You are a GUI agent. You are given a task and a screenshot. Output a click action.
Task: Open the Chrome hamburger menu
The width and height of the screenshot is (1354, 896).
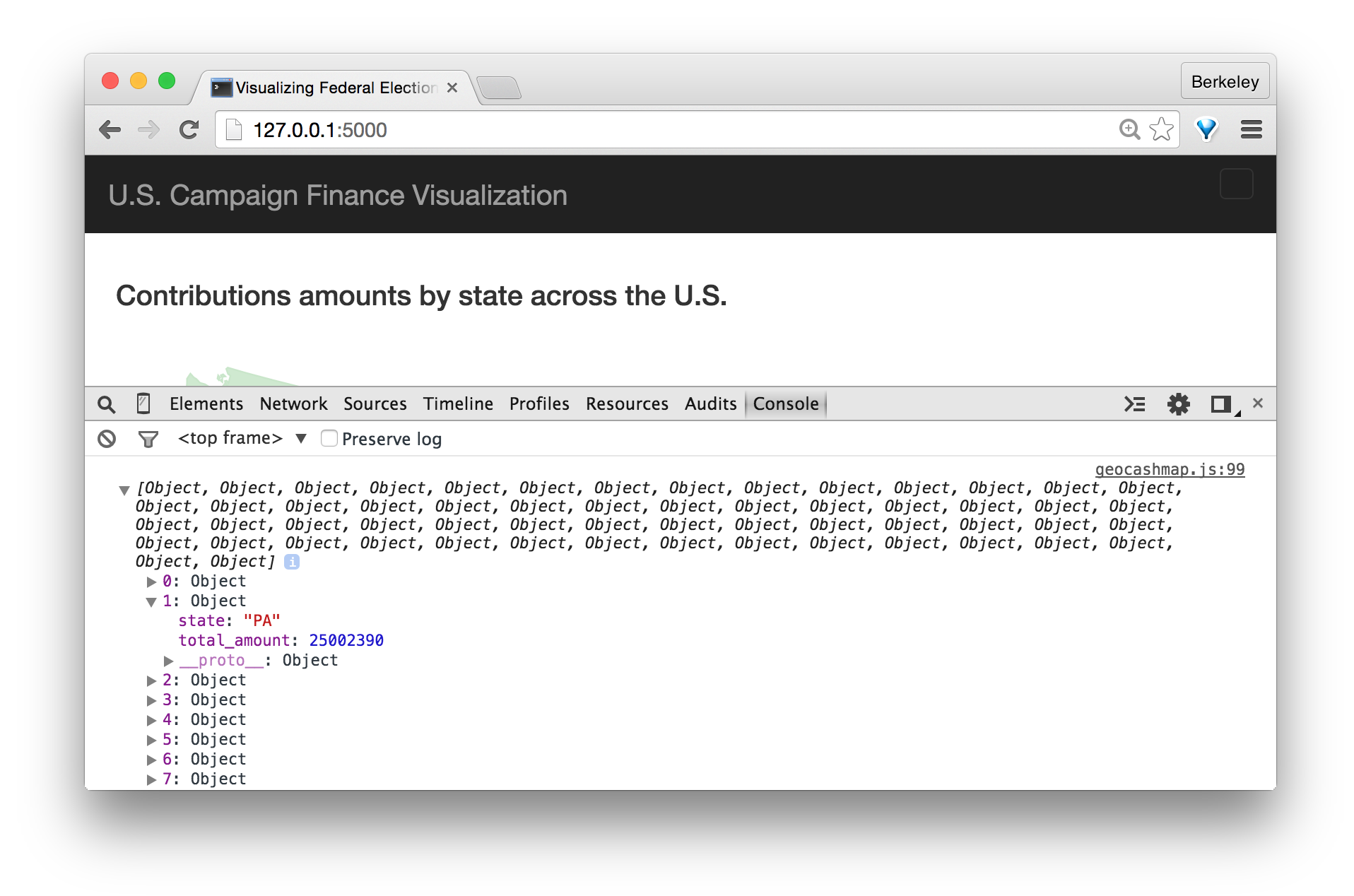[x=1251, y=129]
